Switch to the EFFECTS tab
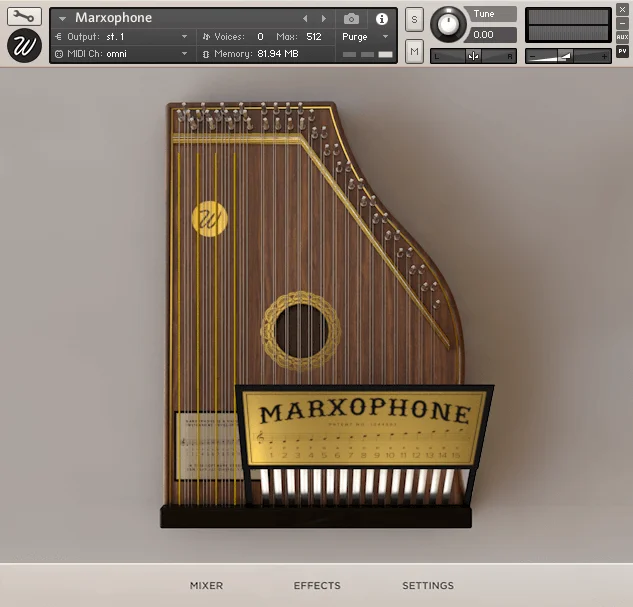The height and width of the screenshot is (607, 633). (x=317, y=585)
